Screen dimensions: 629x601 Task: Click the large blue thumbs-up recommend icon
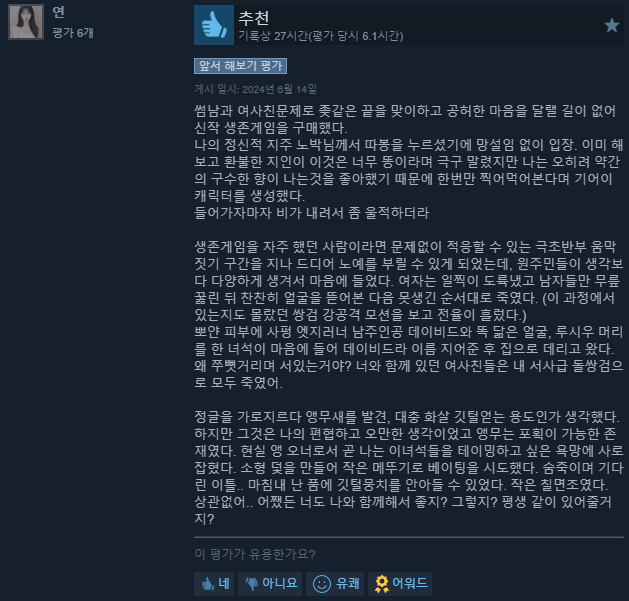[x=214, y=25]
